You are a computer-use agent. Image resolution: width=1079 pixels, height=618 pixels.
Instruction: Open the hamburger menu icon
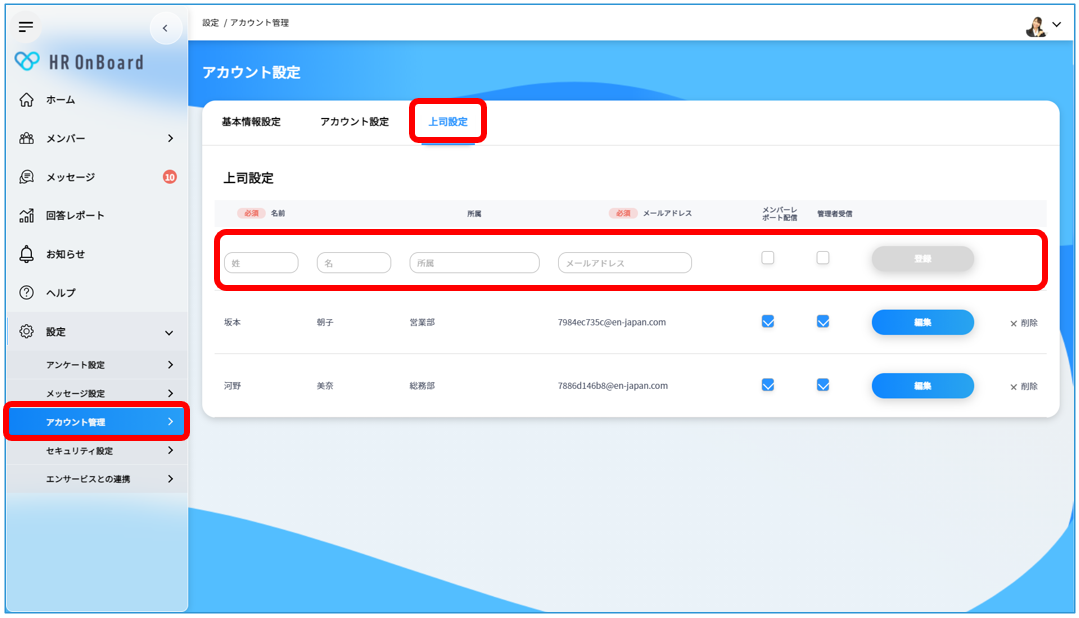click(x=26, y=27)
